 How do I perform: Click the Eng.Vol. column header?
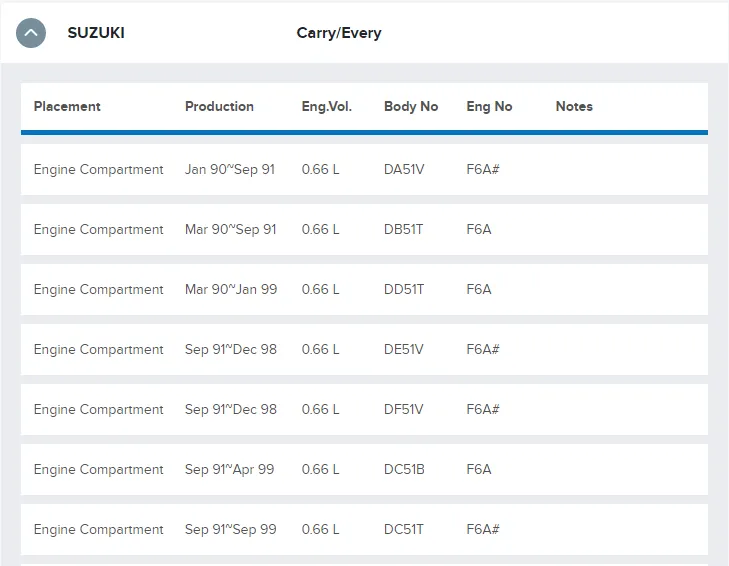point(327,106)
